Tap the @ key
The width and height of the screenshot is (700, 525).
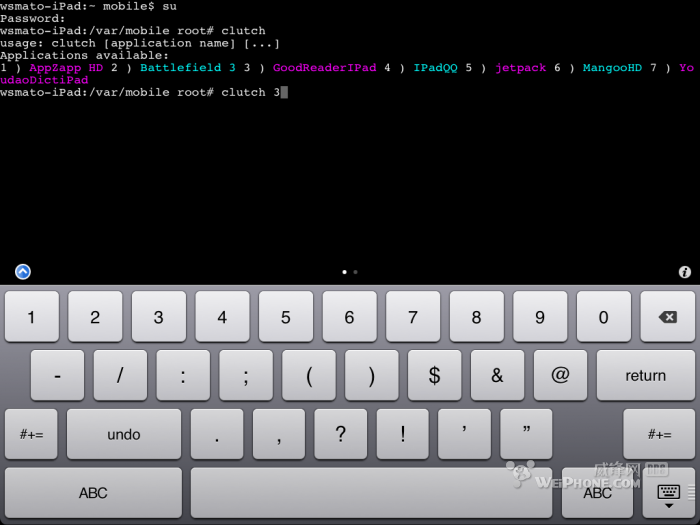[x=560, y=375]
